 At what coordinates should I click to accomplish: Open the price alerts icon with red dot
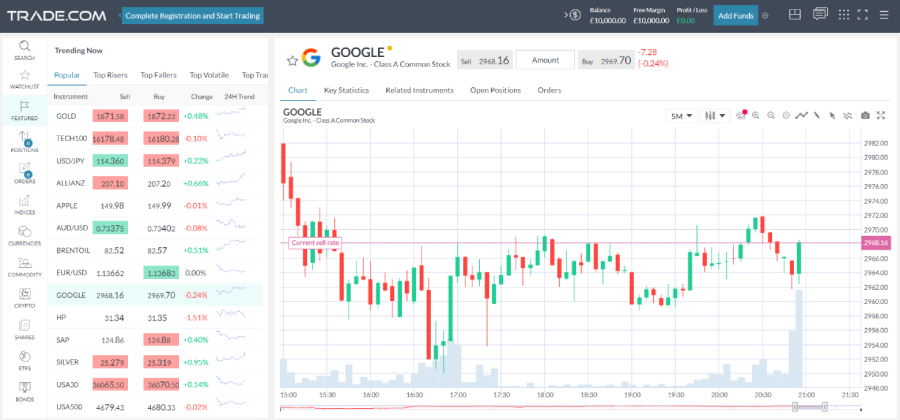click(x=741, y=115)
